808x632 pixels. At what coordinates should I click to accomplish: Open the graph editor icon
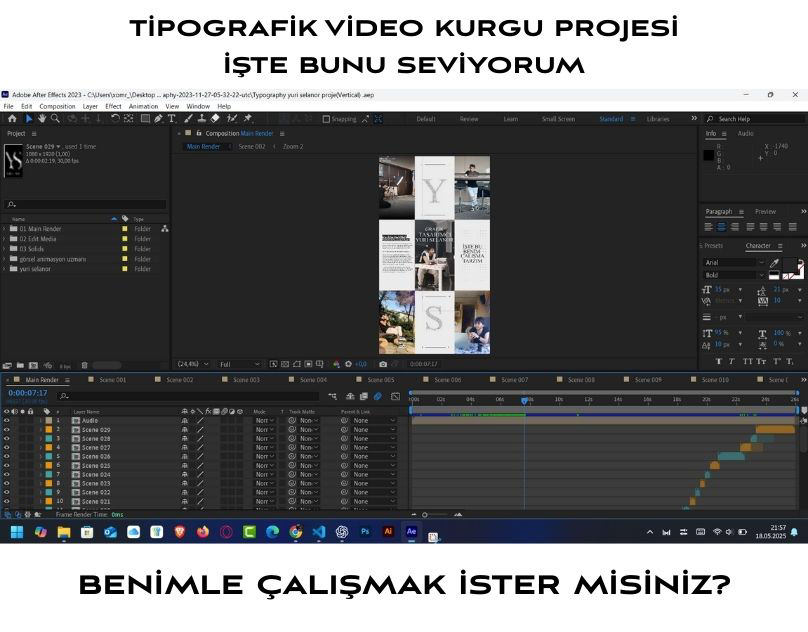(395, 396)
